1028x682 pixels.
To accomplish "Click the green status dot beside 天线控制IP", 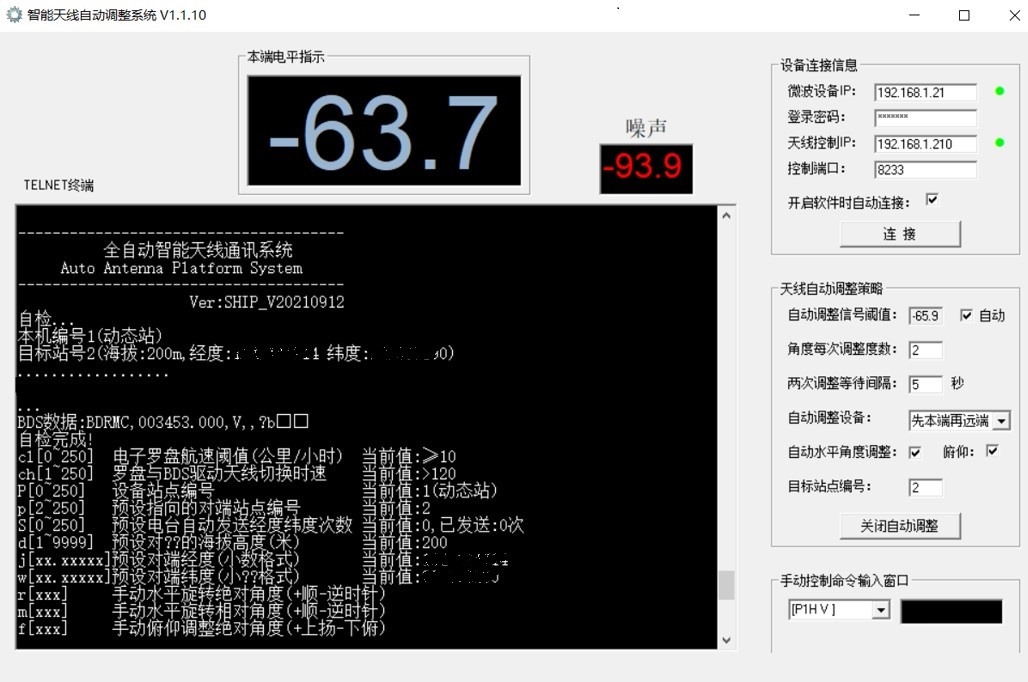I will tap(999, 143).
